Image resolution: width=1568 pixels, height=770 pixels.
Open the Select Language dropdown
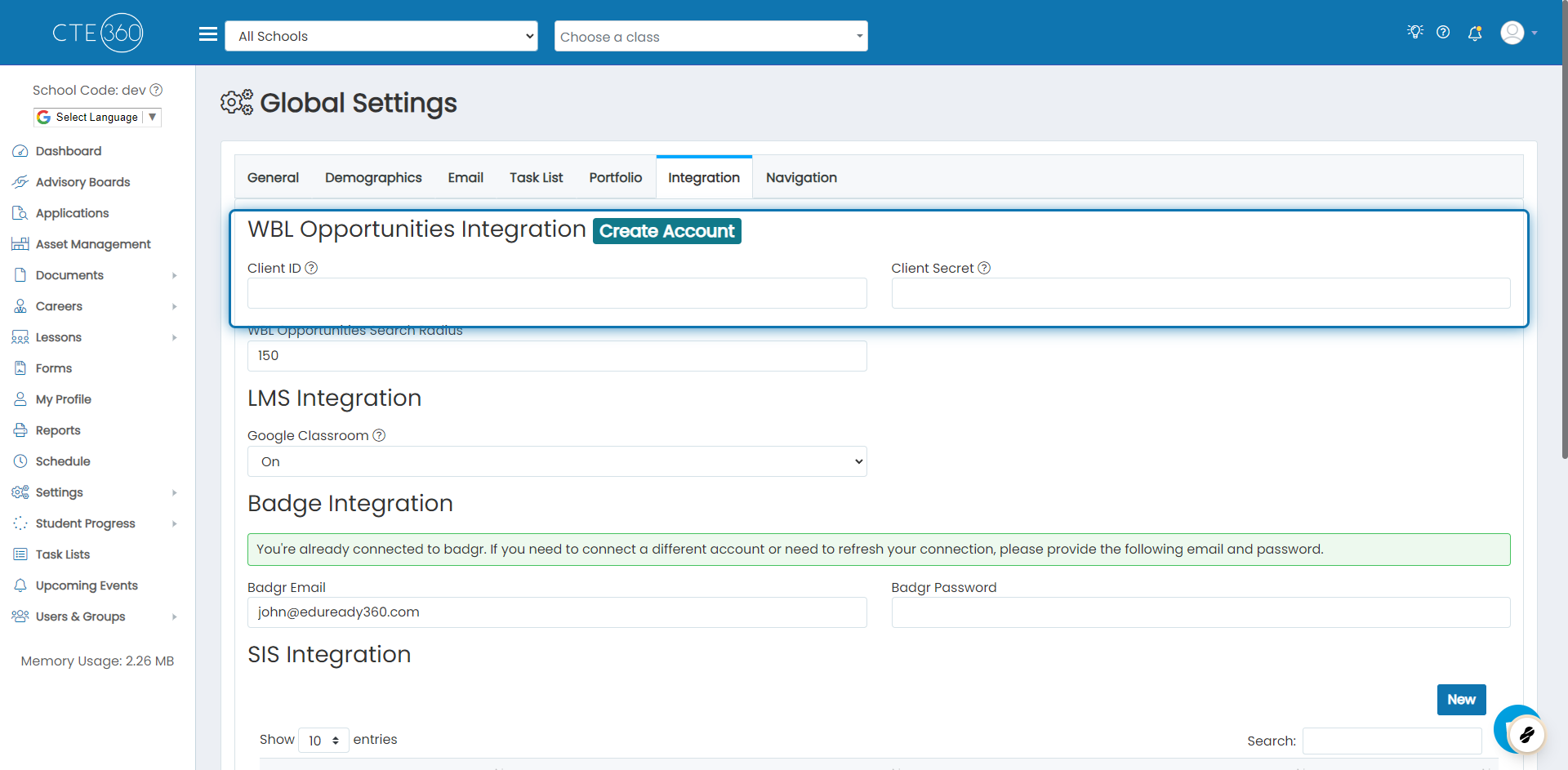pos(97,117)
